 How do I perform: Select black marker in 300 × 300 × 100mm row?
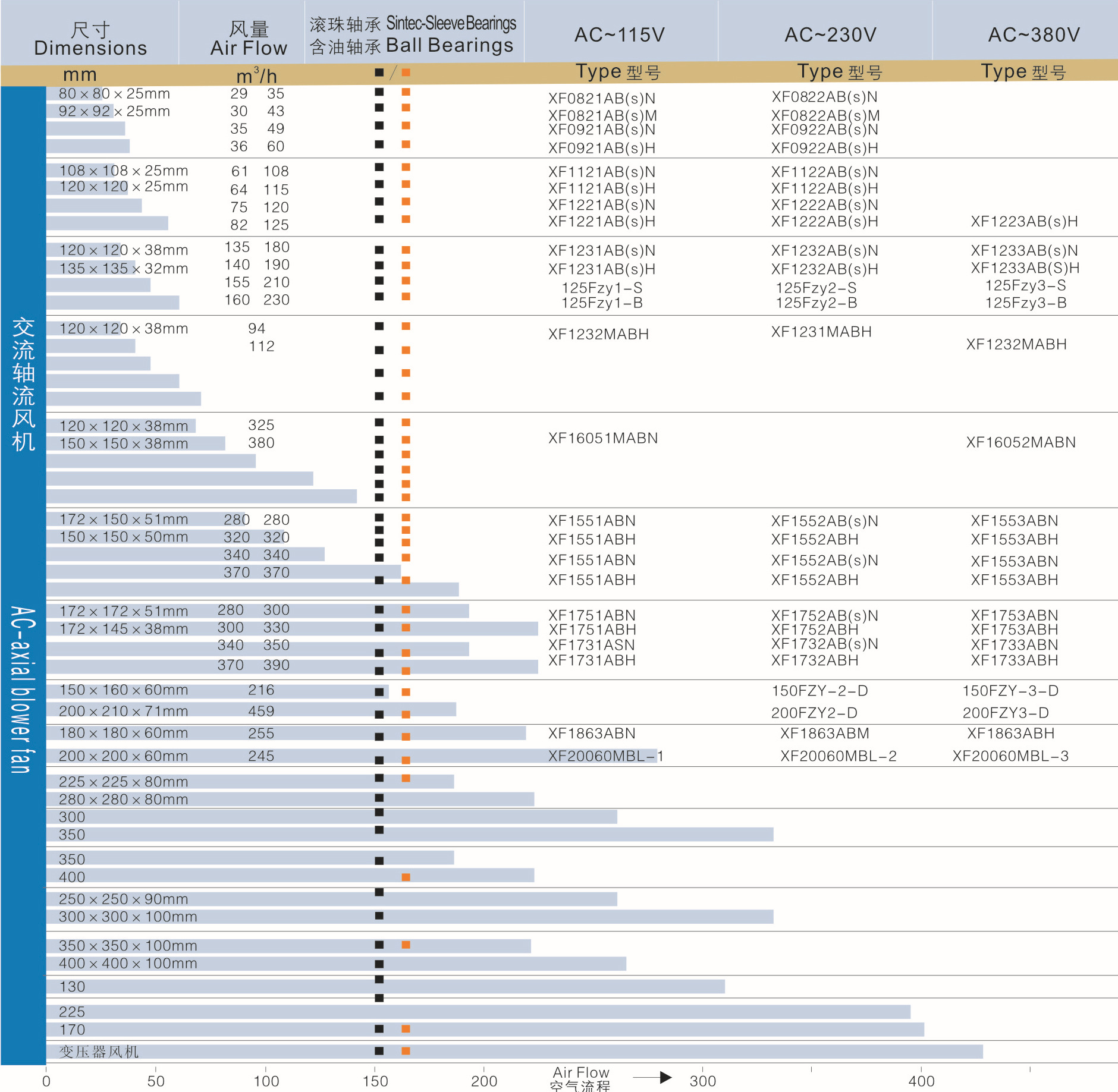coord(379,915)
